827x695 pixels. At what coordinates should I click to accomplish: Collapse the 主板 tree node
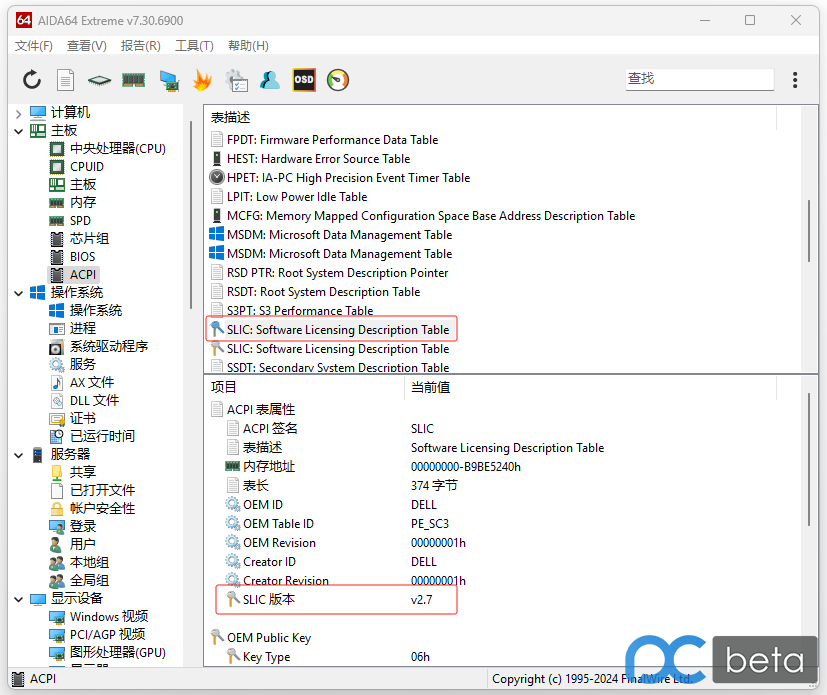[18, 131]
